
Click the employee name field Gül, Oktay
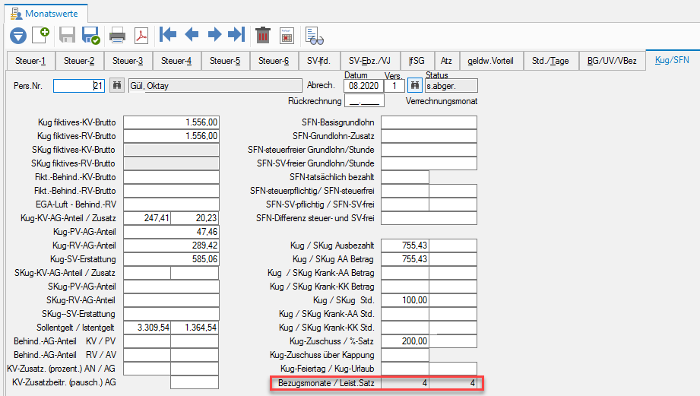215,86
